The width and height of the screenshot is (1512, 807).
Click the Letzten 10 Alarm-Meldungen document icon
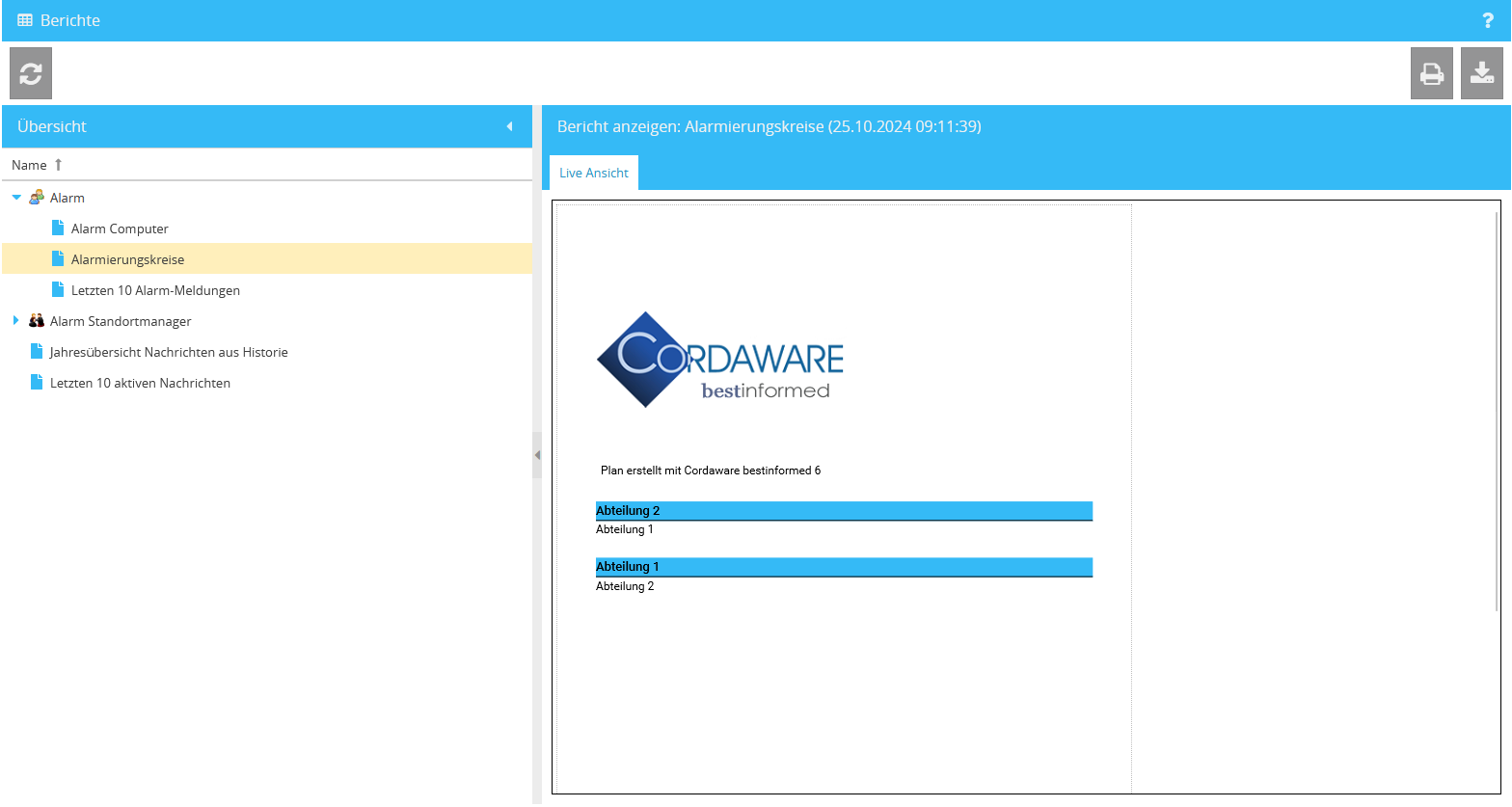(58, 289)
